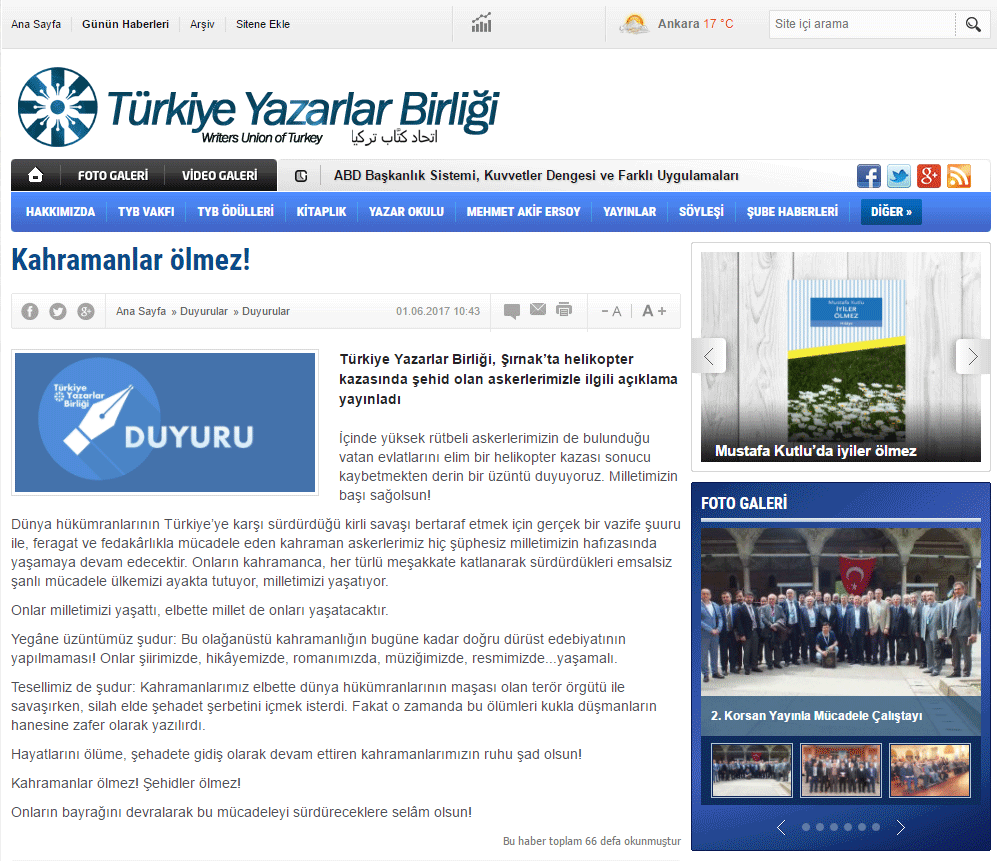Click the Türkiye Yazarlar Birliği logo
The width and height of the screenshot is (997, 861).
(x=258, y=107)
